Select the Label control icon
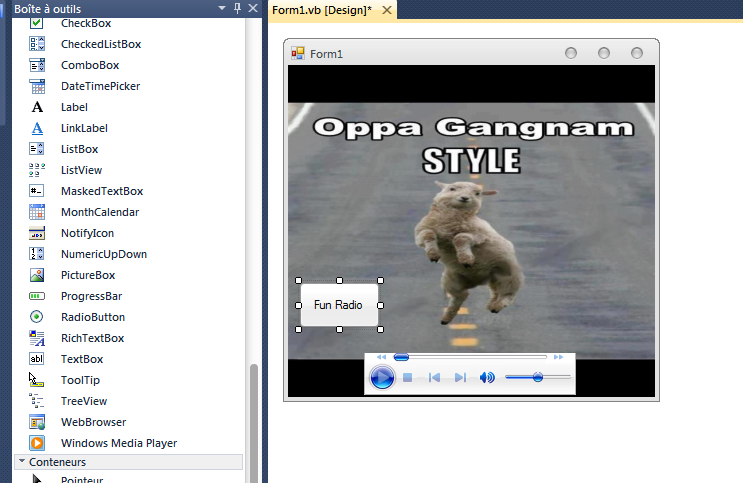743x483 pixels. [36, 107]
